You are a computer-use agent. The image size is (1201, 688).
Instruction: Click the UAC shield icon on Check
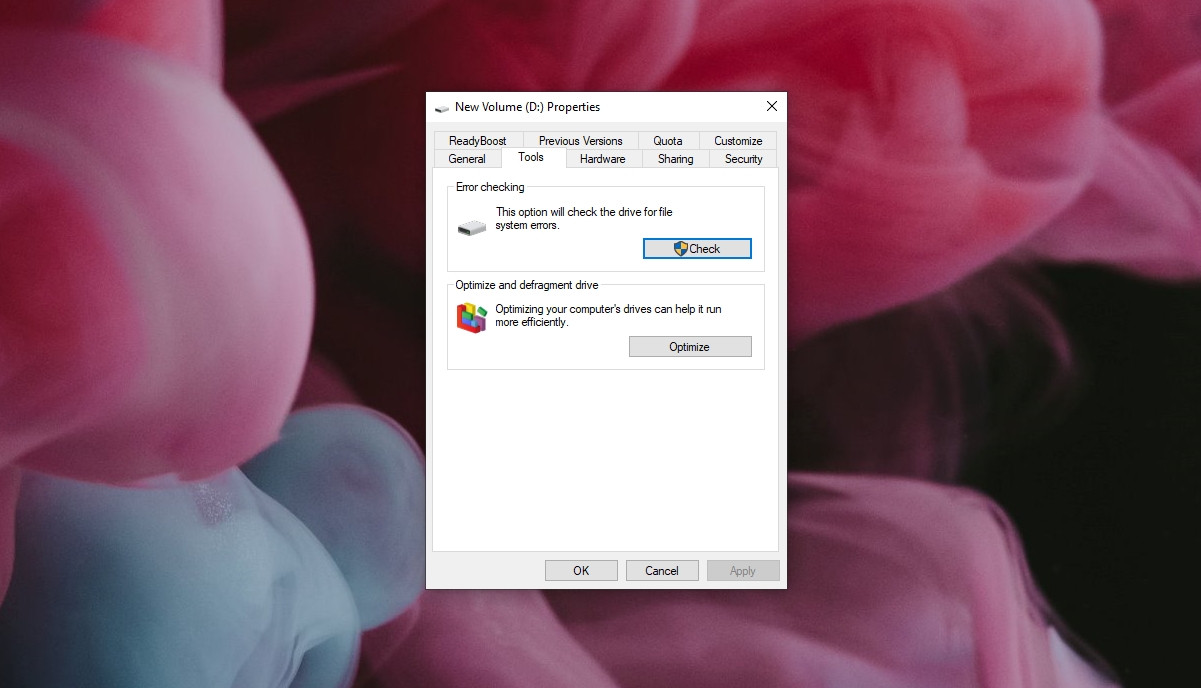680,249
